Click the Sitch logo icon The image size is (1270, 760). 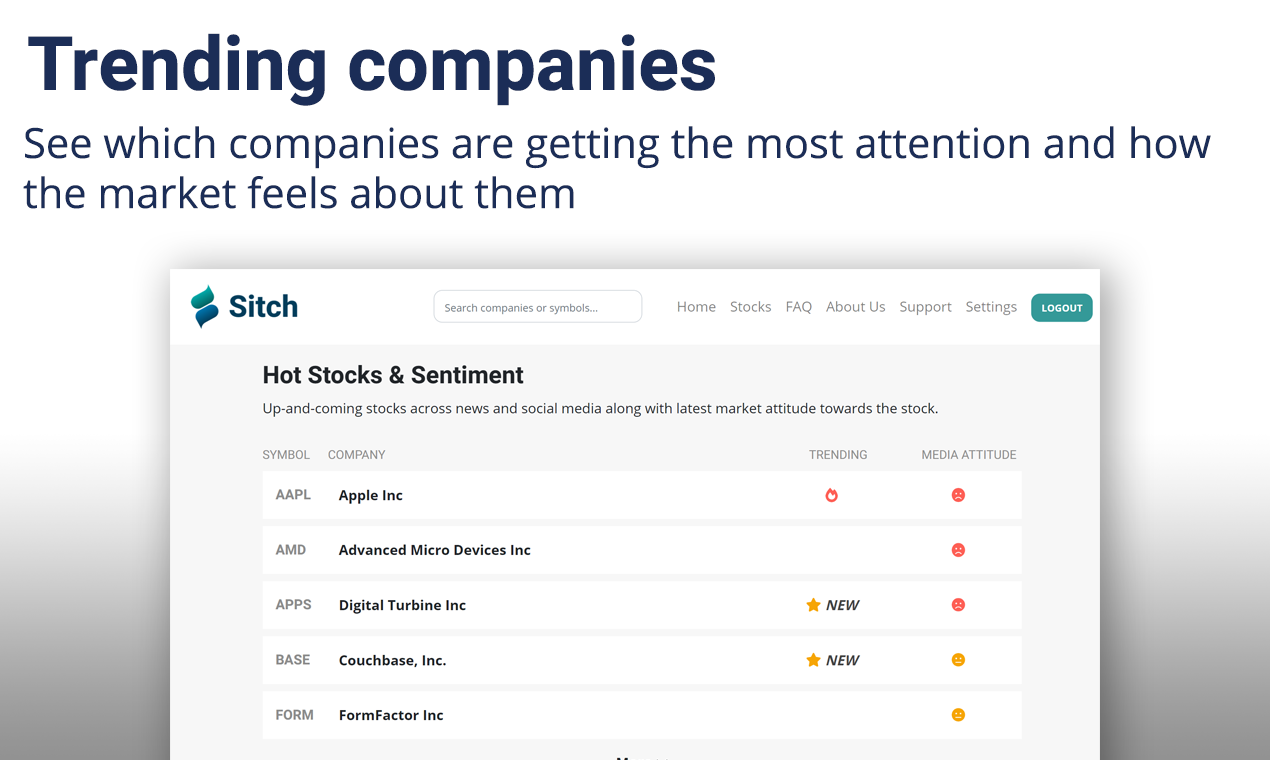coord(204,307)
